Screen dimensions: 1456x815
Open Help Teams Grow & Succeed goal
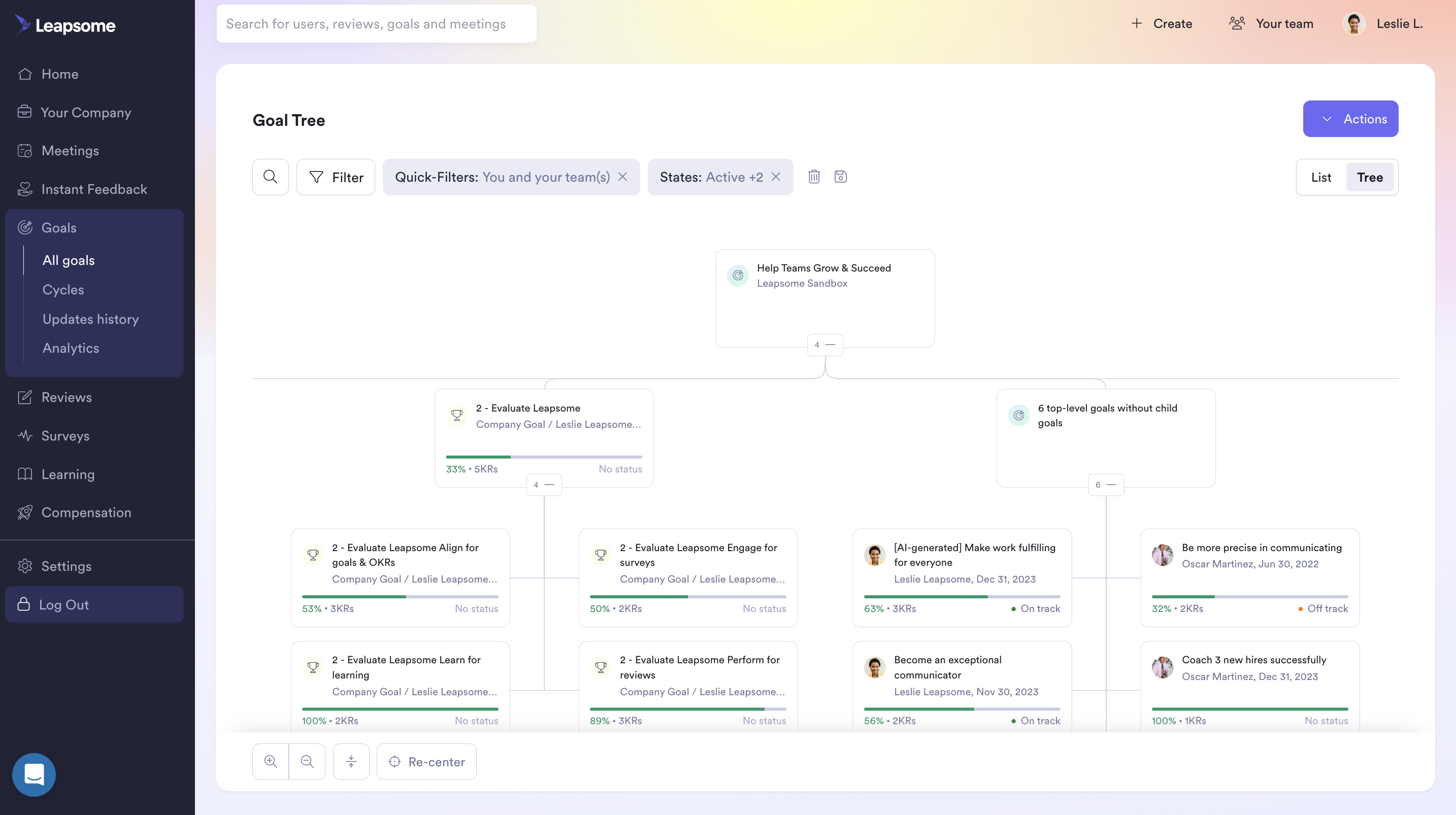[x=824, y=298]
